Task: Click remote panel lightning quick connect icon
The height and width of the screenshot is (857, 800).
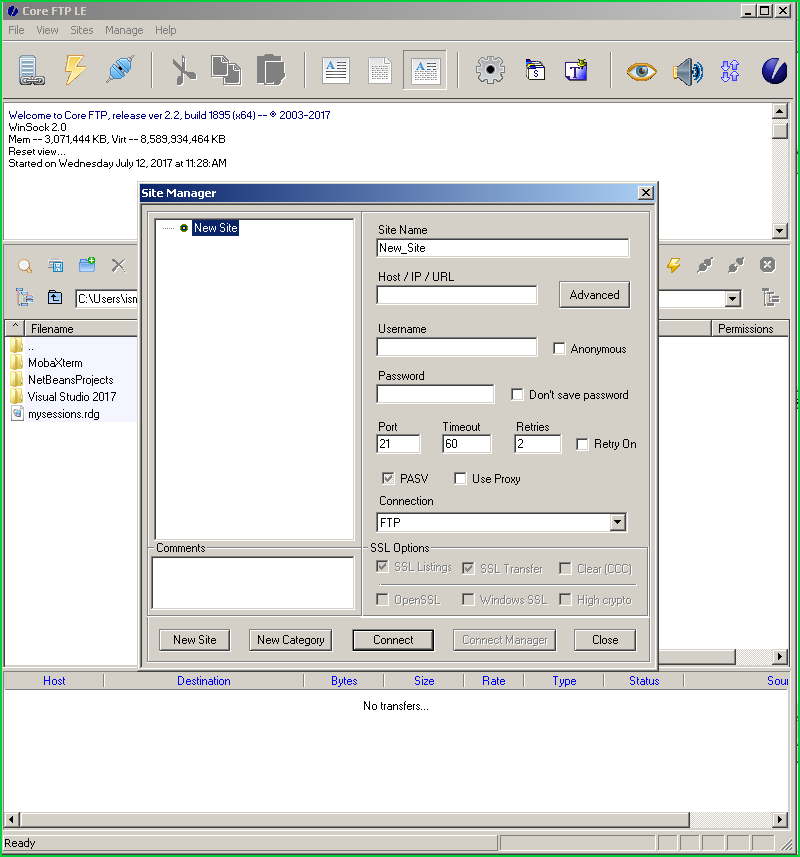Action: click(674, 266)
